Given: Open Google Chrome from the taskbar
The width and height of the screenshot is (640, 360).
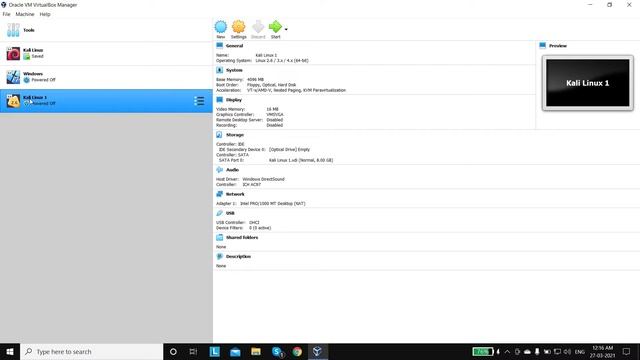Looking at the screenshot, I should click(297, 351).
